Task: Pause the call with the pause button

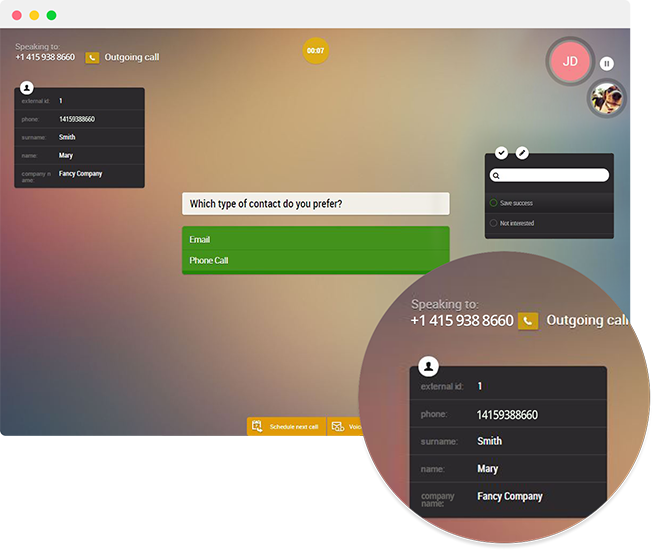Action: [x=607, y=63]
